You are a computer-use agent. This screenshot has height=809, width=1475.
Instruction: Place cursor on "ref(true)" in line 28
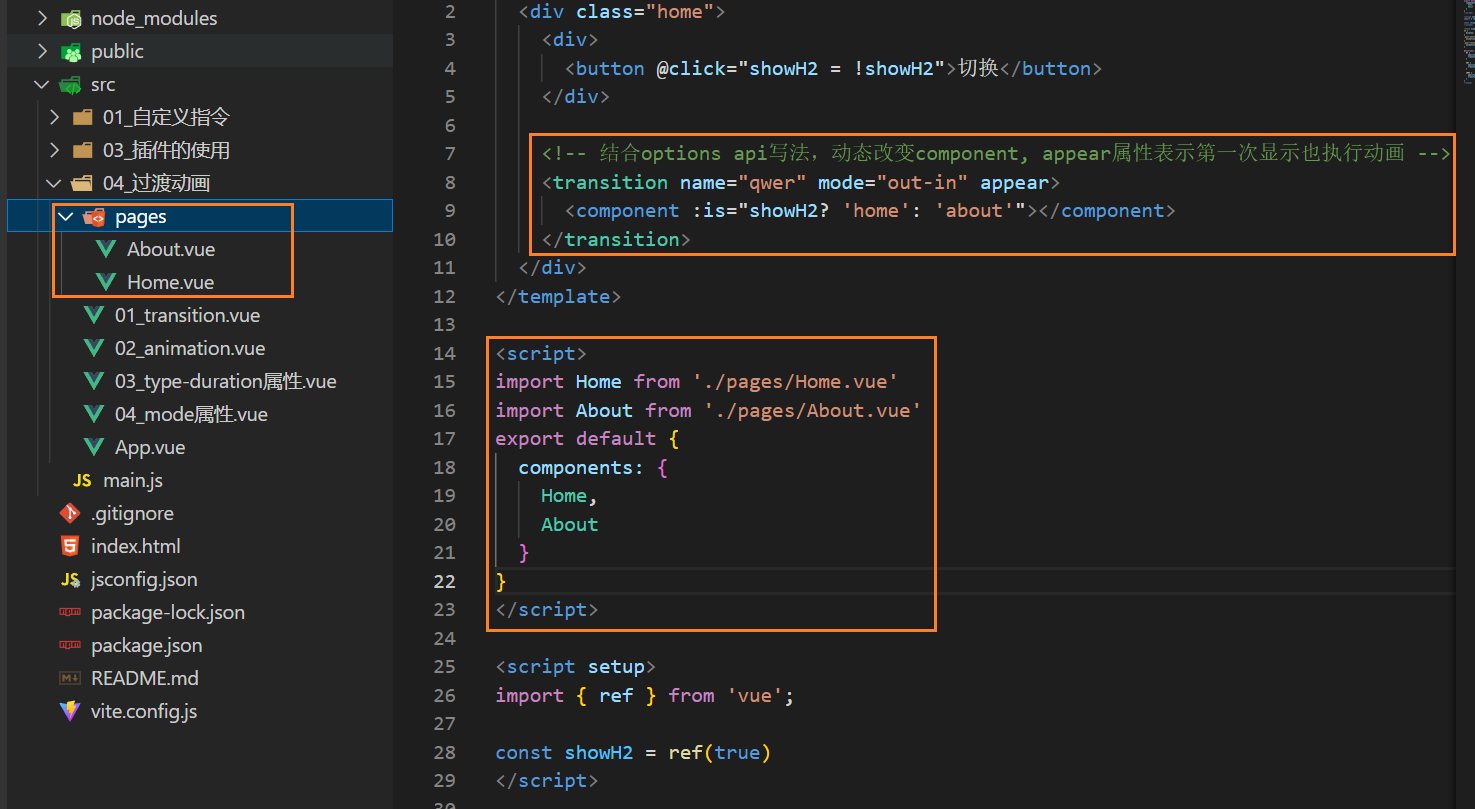click(x=718, y=753)
